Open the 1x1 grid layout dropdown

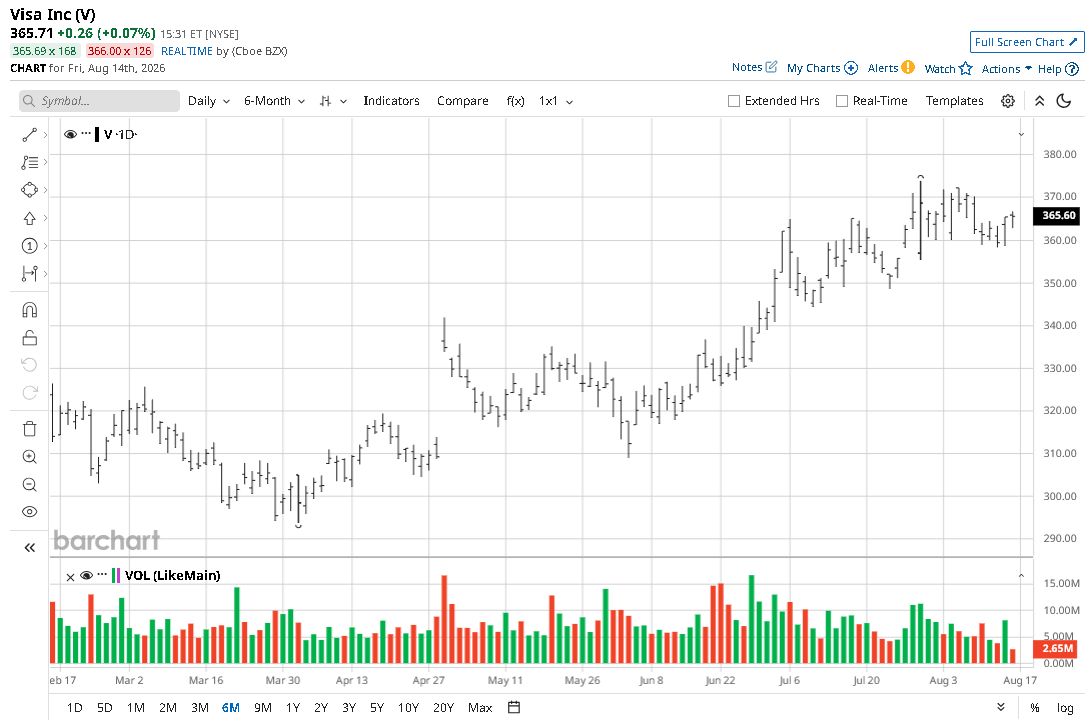point(556,101)
